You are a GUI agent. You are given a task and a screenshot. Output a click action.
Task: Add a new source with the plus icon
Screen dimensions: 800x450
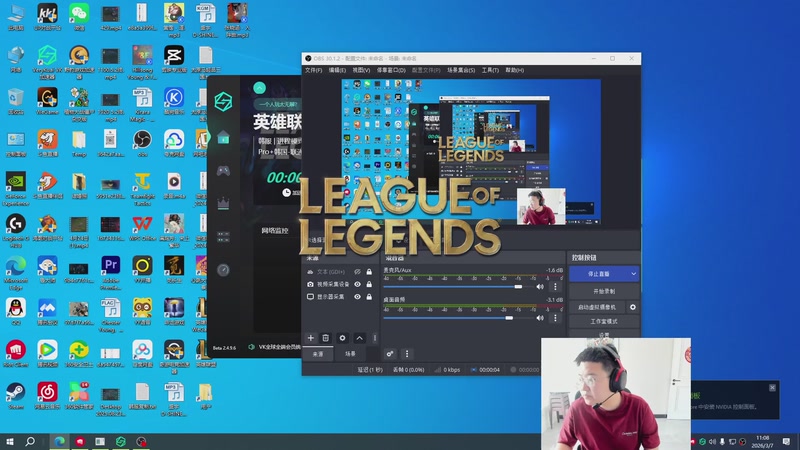(x=311, y=338)
